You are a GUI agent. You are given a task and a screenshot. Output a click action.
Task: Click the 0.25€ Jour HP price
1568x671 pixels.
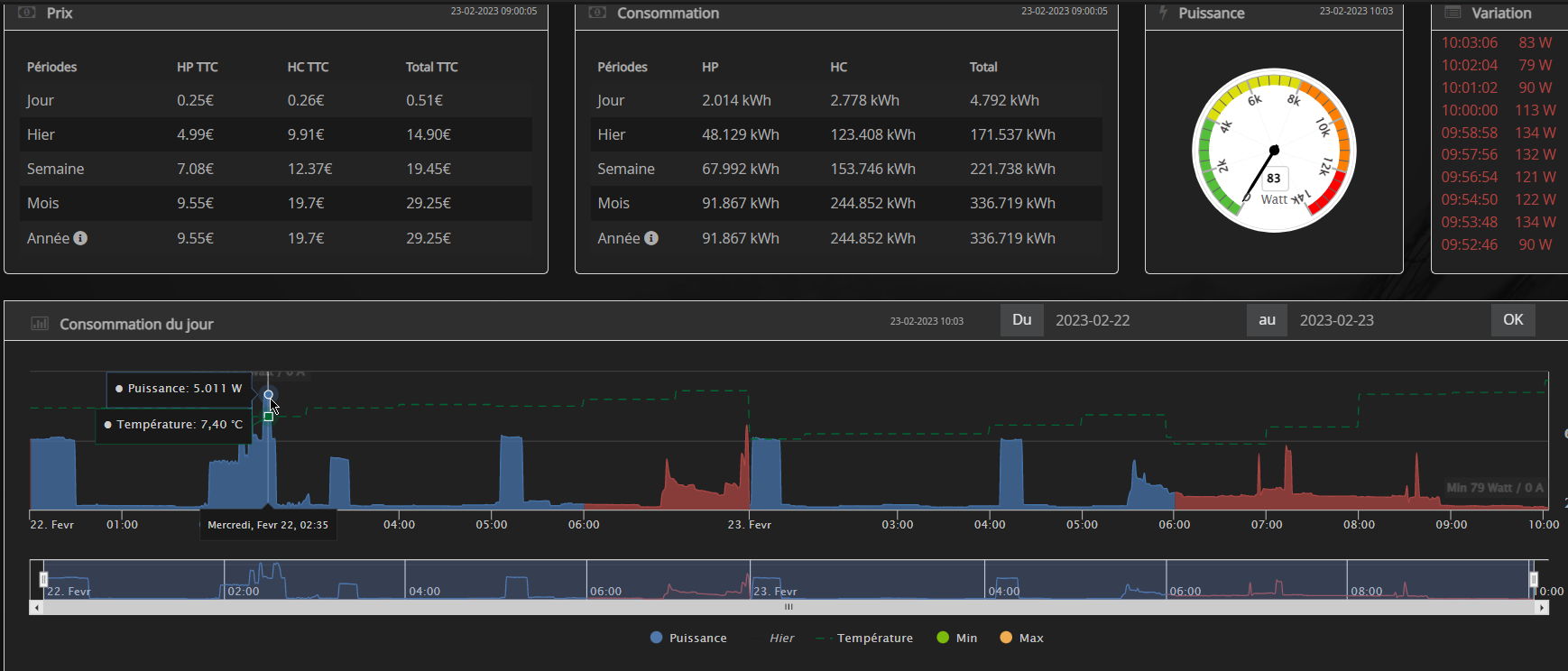195,100
